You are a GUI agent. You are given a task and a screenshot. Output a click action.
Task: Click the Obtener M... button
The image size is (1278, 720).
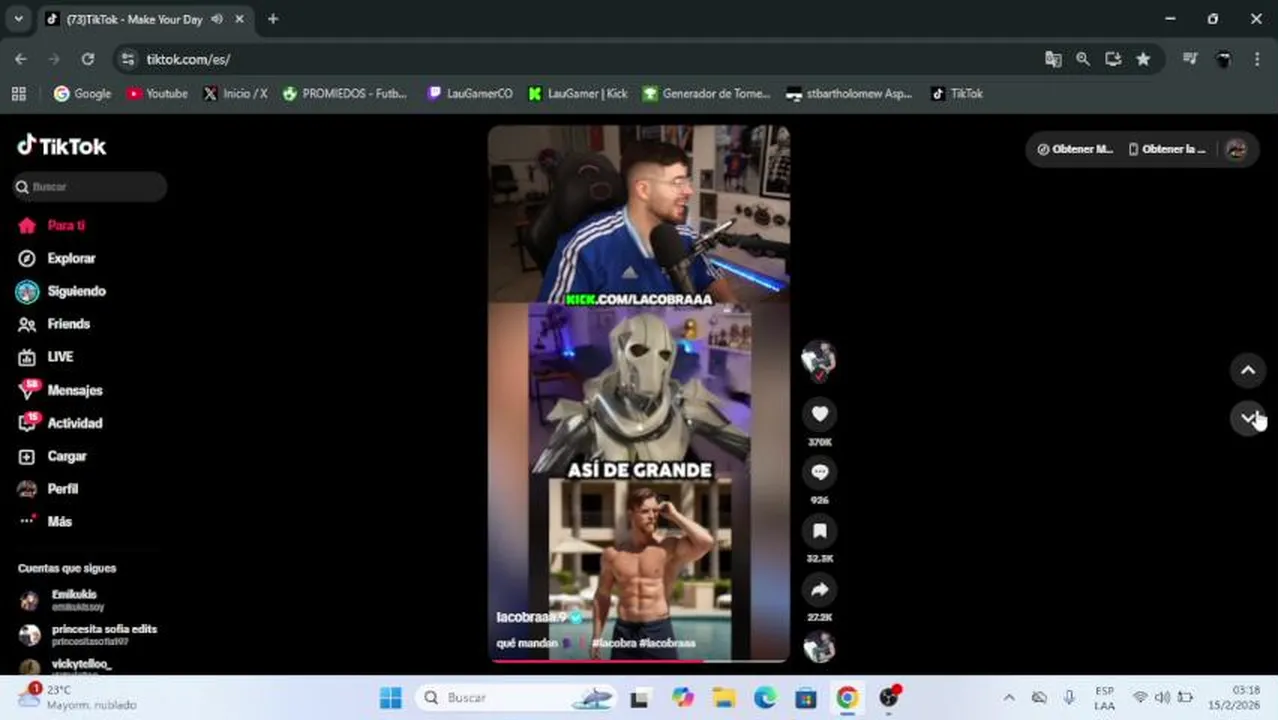click(1075, 149)
